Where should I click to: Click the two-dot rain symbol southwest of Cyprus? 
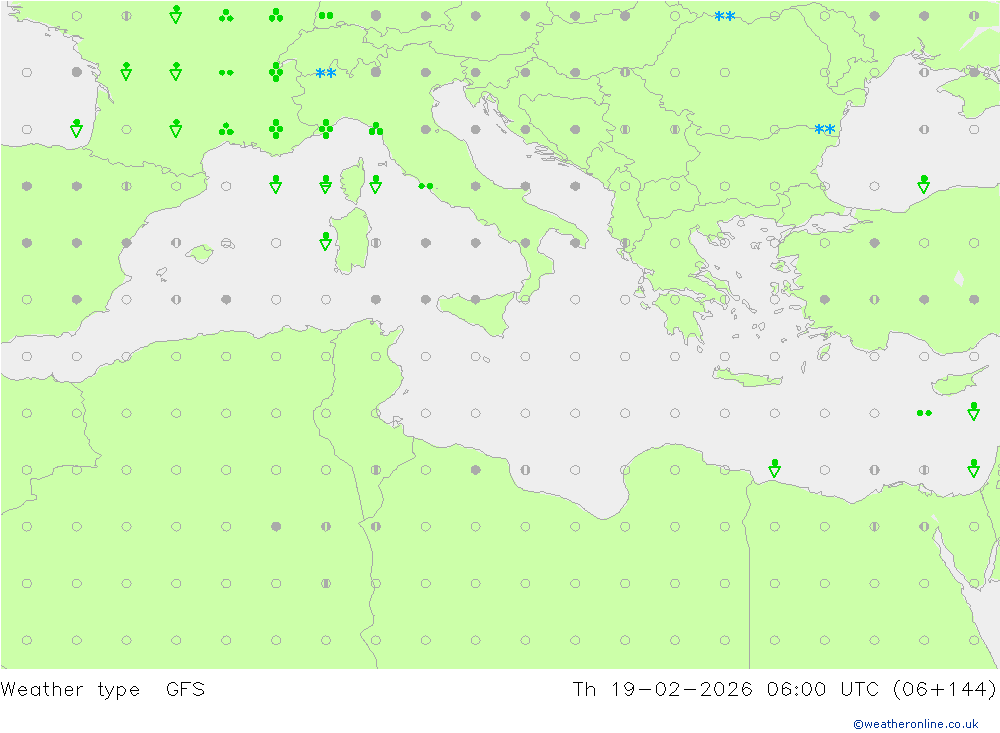[924, 413]
